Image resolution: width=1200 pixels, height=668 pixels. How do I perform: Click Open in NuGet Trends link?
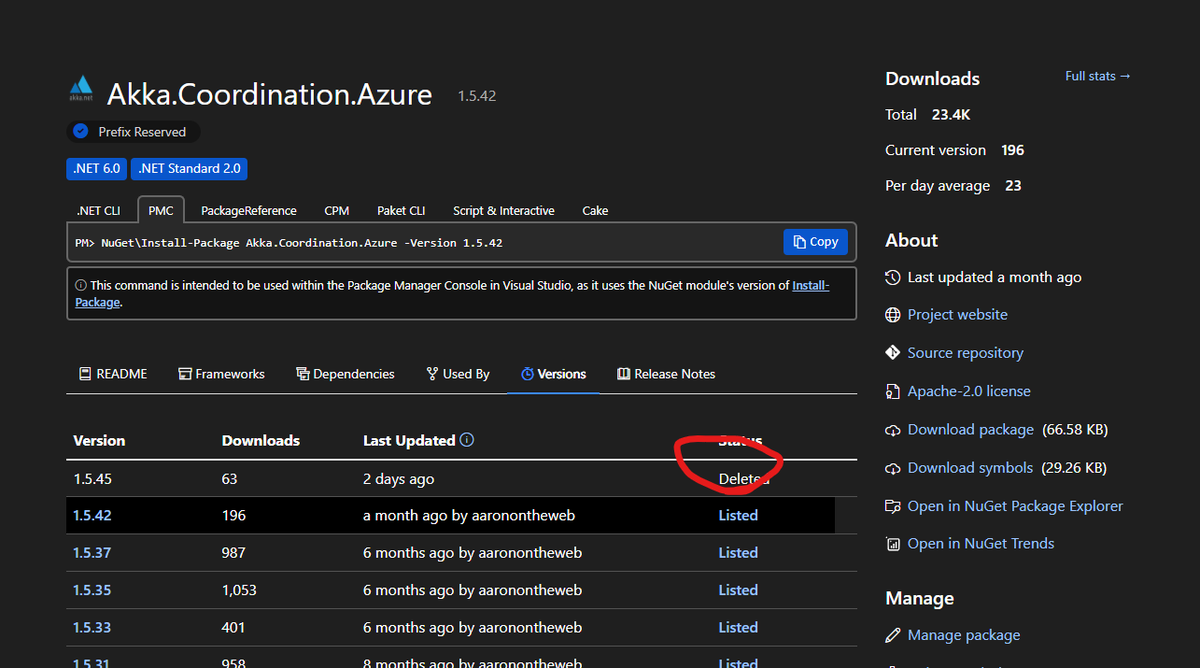click(x=981, y=544)
